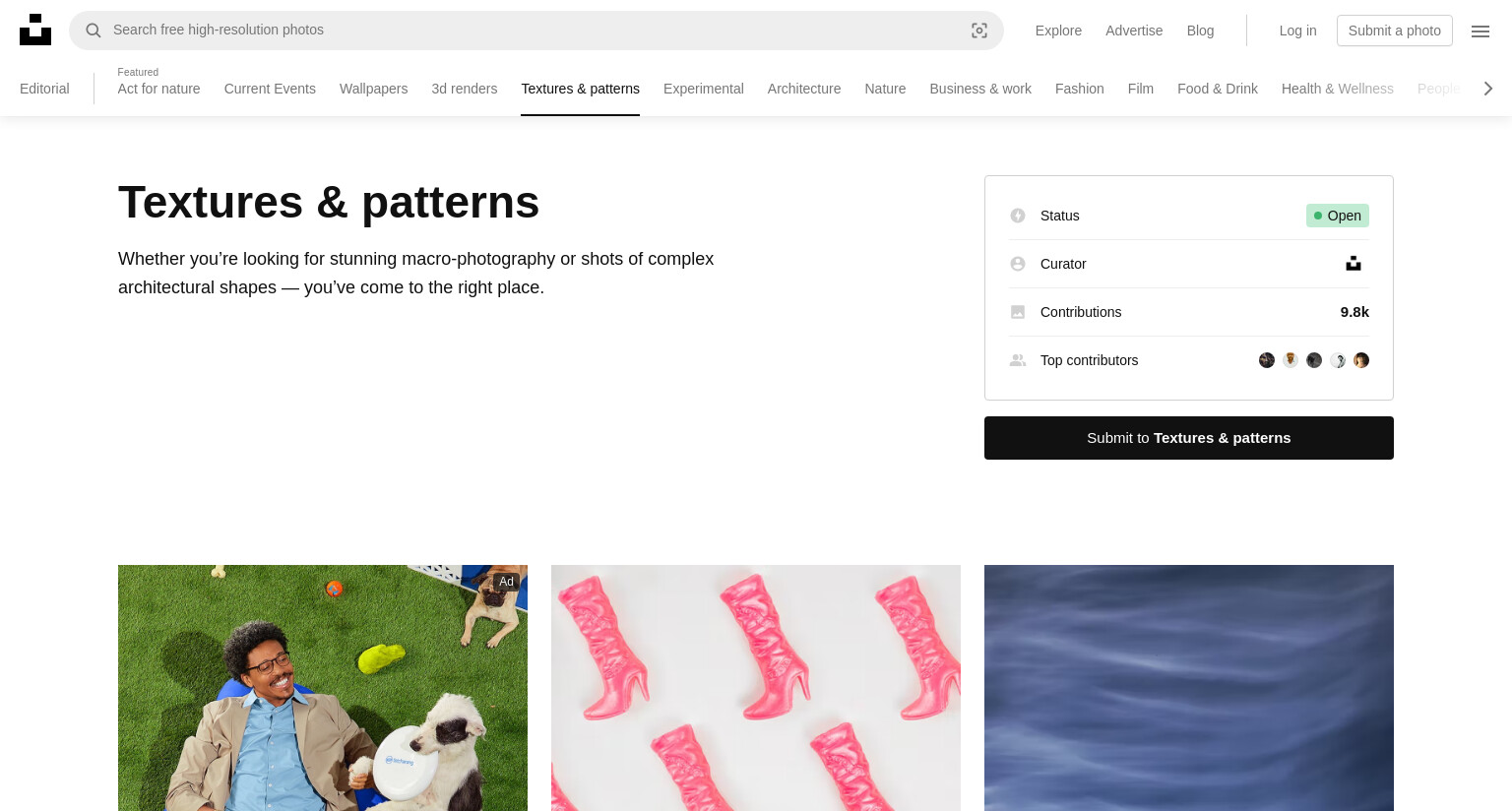Click Submit to Textures & patterns button
The width and height of the screenshot is (1512, 811).
point(1189,438)
